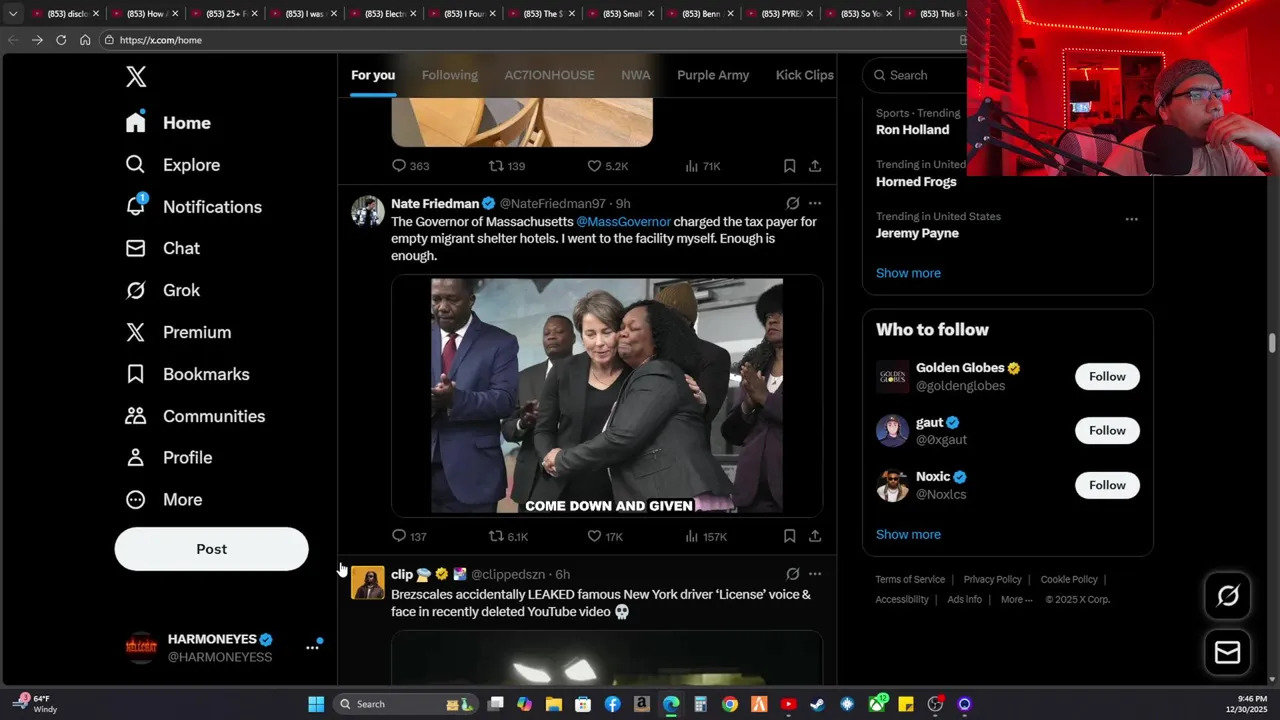Open more options on Nate Friedman's post

pos(815,203)
